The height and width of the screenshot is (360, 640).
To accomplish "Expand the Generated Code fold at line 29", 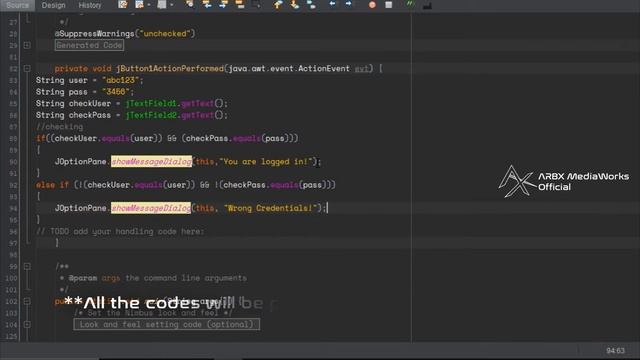I will point(27,45).
